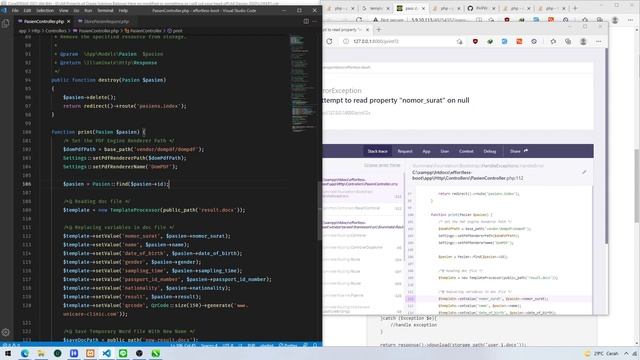Open Visual Studio Code from taskbar
Image resolution: width=640 pixels, height=360 pixels.
point(107,353)
